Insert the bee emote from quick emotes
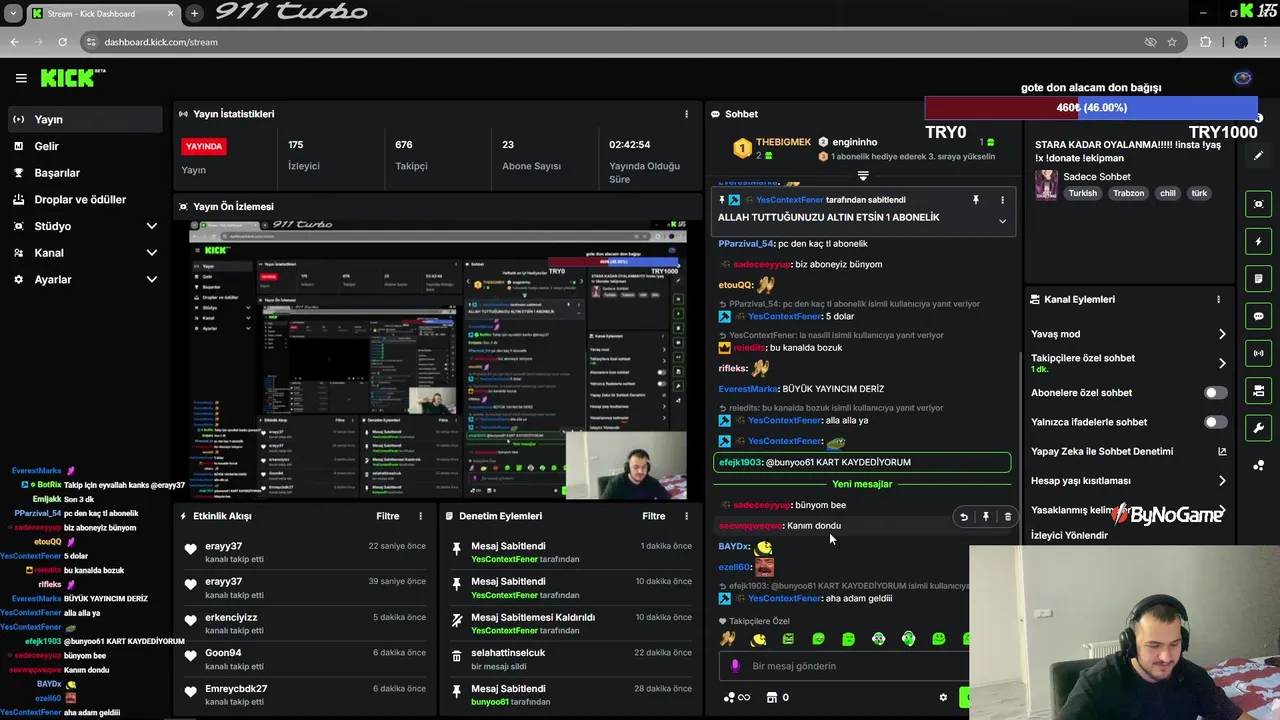 point(759,639)
